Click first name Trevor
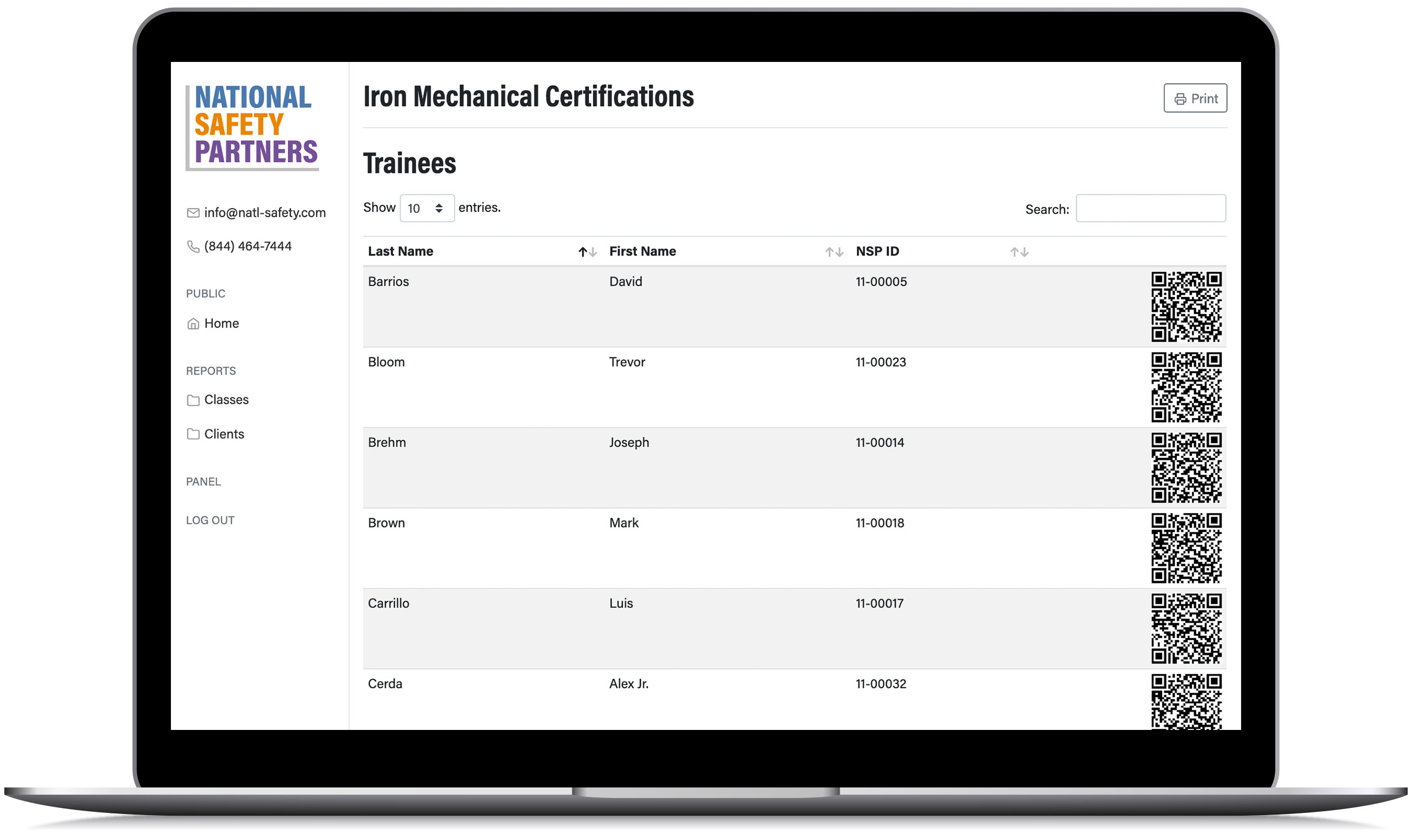 [627, 362]
